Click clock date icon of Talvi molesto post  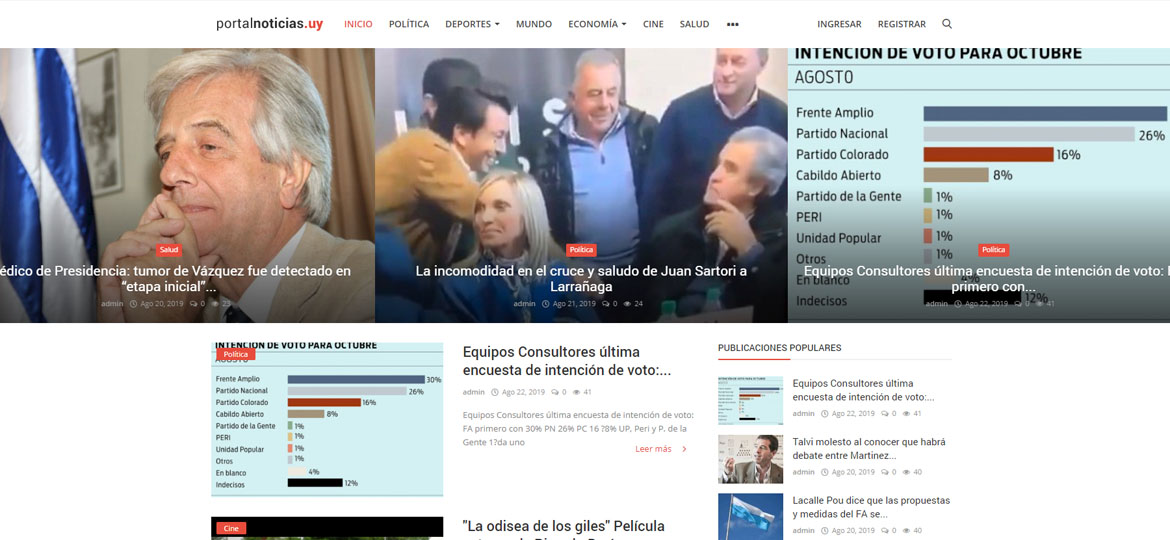[x=824, y=472]
